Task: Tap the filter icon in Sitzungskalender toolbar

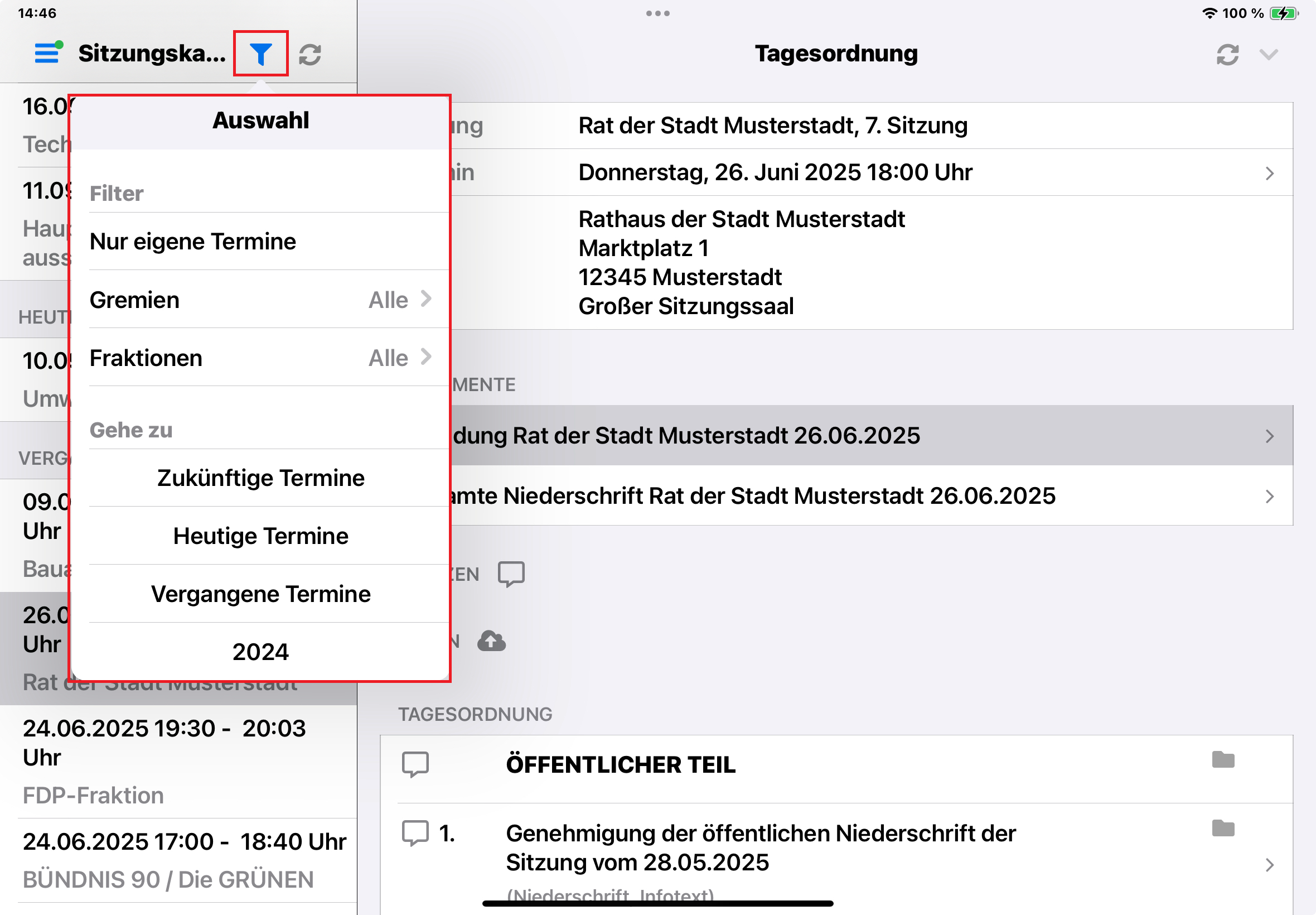Action: pyautogui.click(x=260, y=54)
